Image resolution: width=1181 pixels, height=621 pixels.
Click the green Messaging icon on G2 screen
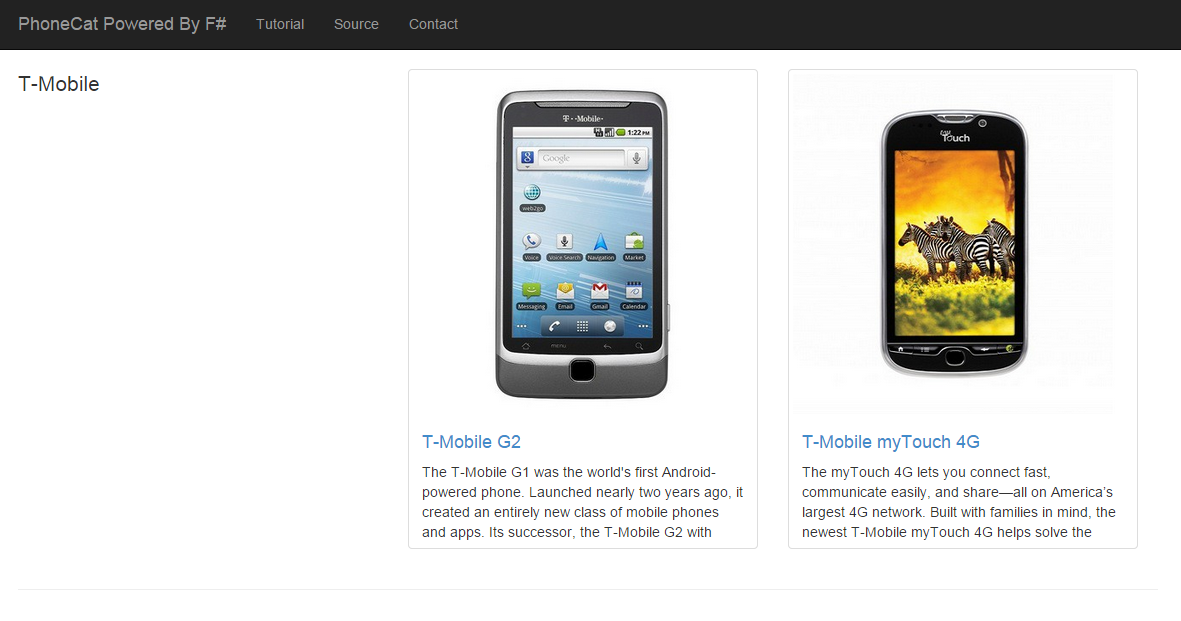pos(531,291)
